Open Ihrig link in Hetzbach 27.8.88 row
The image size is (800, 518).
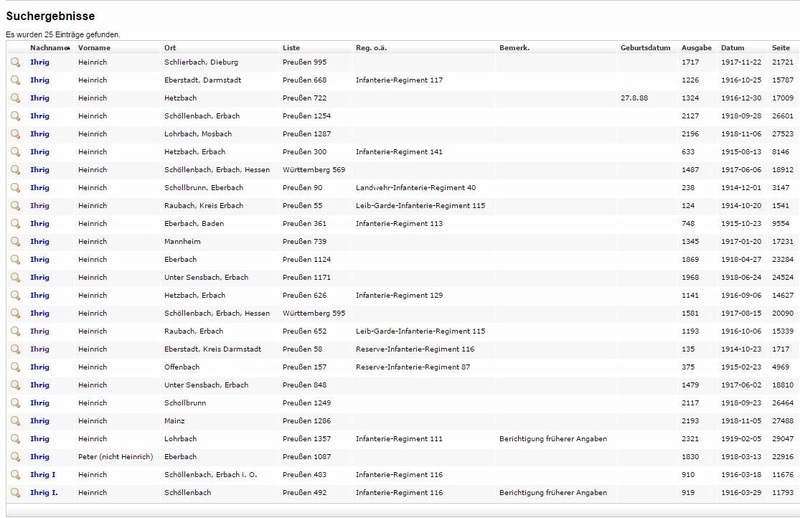click(39, 98)
